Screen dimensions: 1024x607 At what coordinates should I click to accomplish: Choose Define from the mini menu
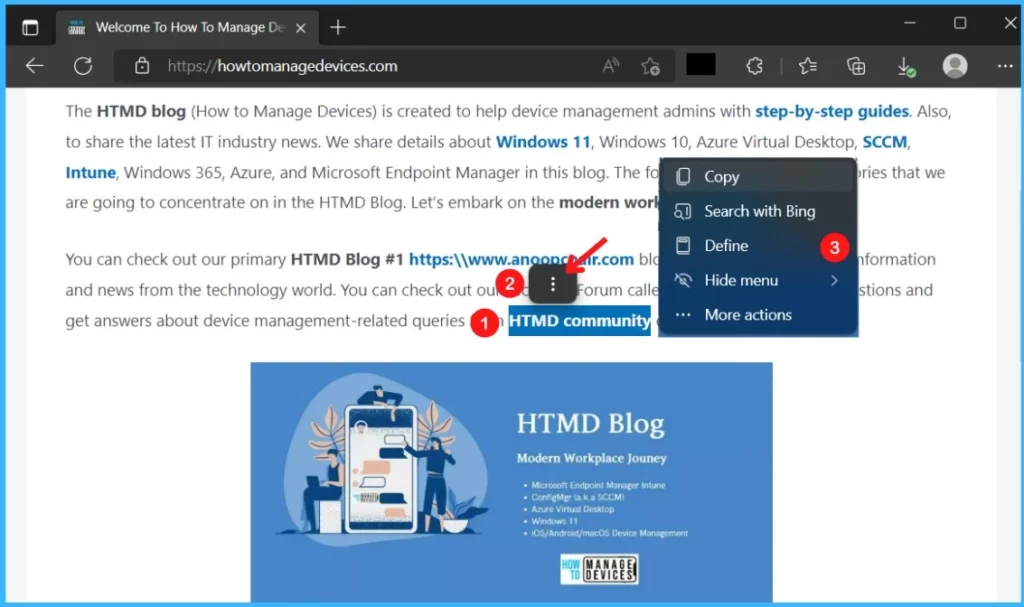tap(758, 246)
